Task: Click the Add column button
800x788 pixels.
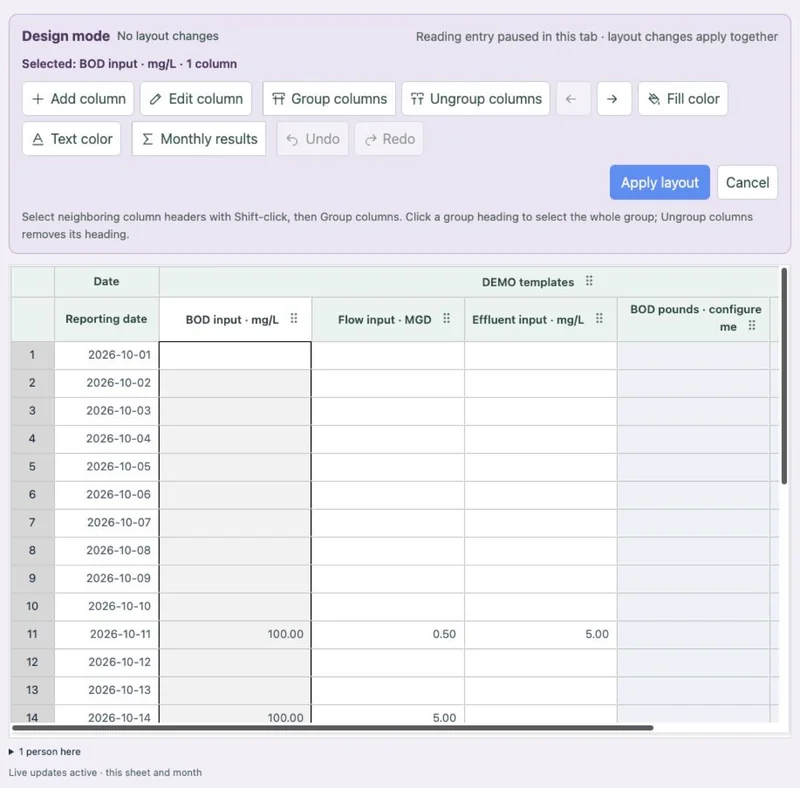Action: pyautogui.click(x=78, y=98)
